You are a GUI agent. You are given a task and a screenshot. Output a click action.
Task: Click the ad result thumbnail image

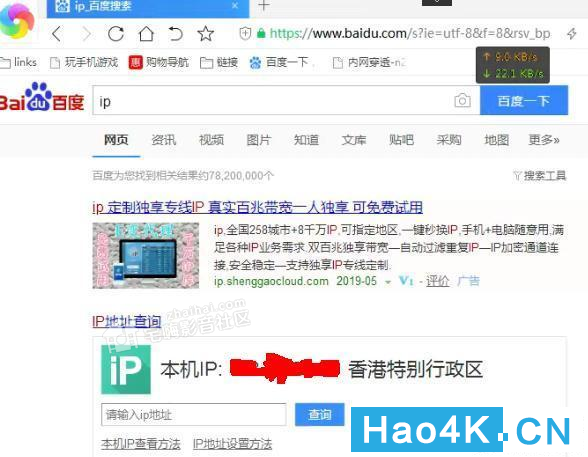[146, 255]
